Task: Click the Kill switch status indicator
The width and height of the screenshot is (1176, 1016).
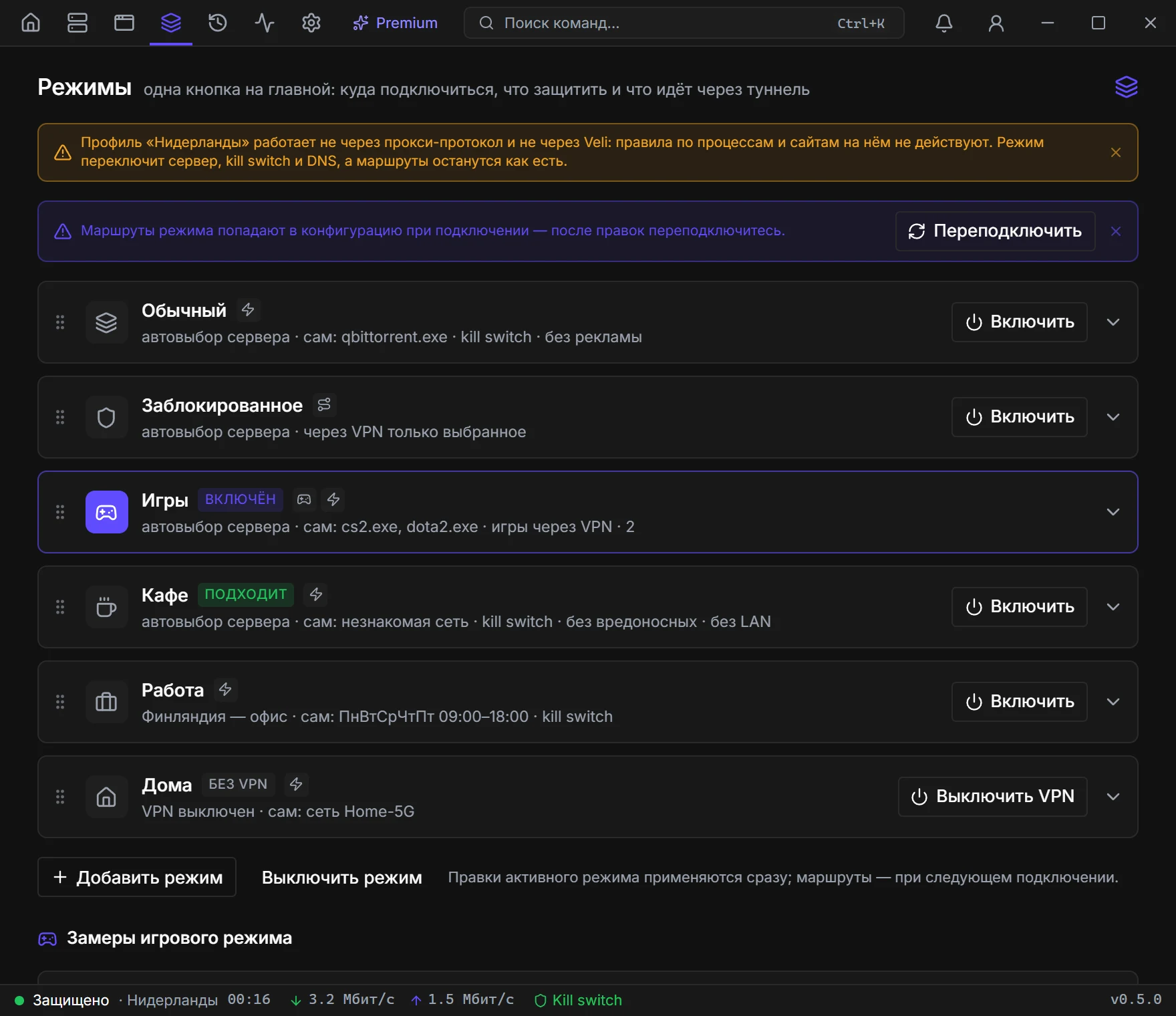Action: click(x=579, y=1001)
